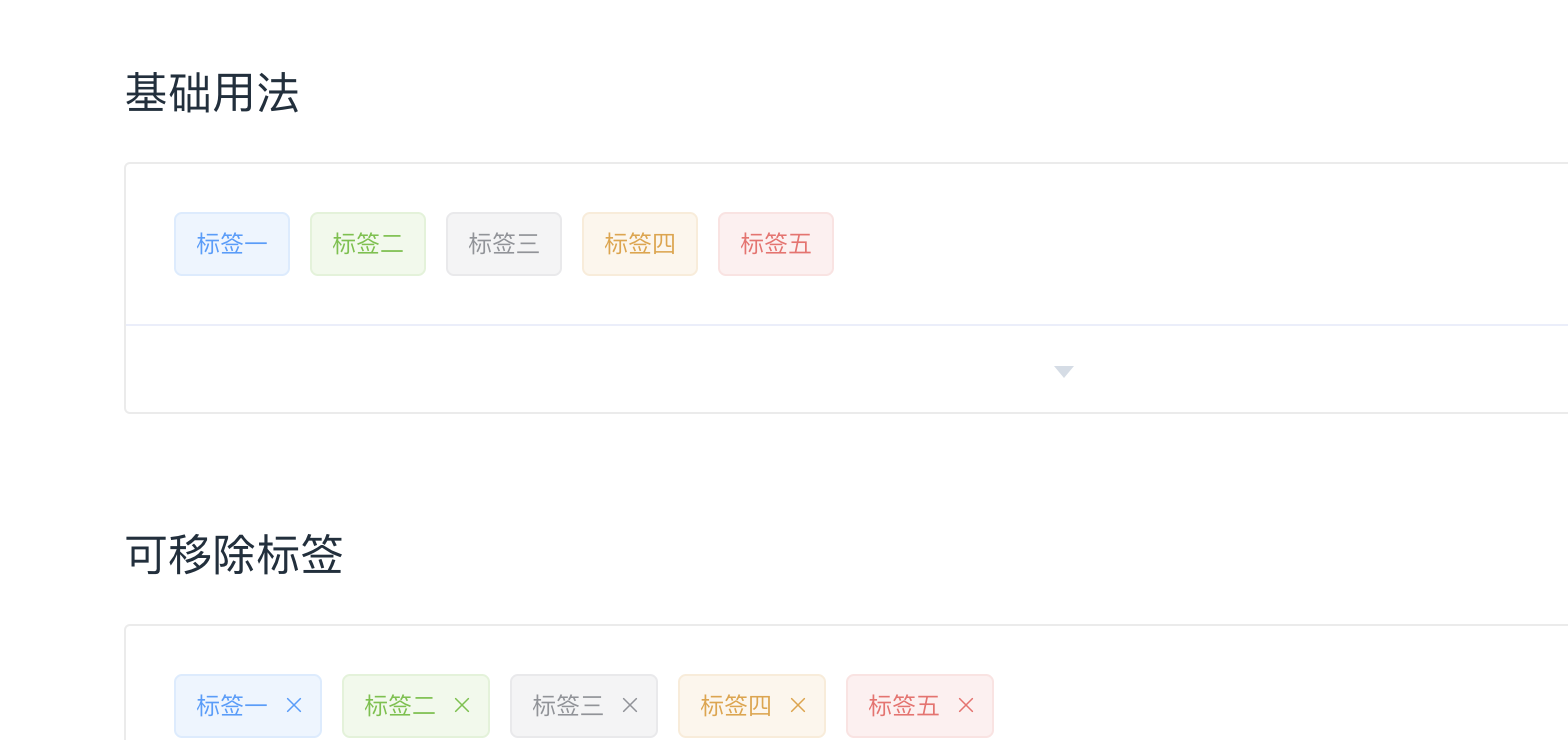The image size is (1568, 740).
Task: Expand the code example with the arrow
Action: (1063, 371)
